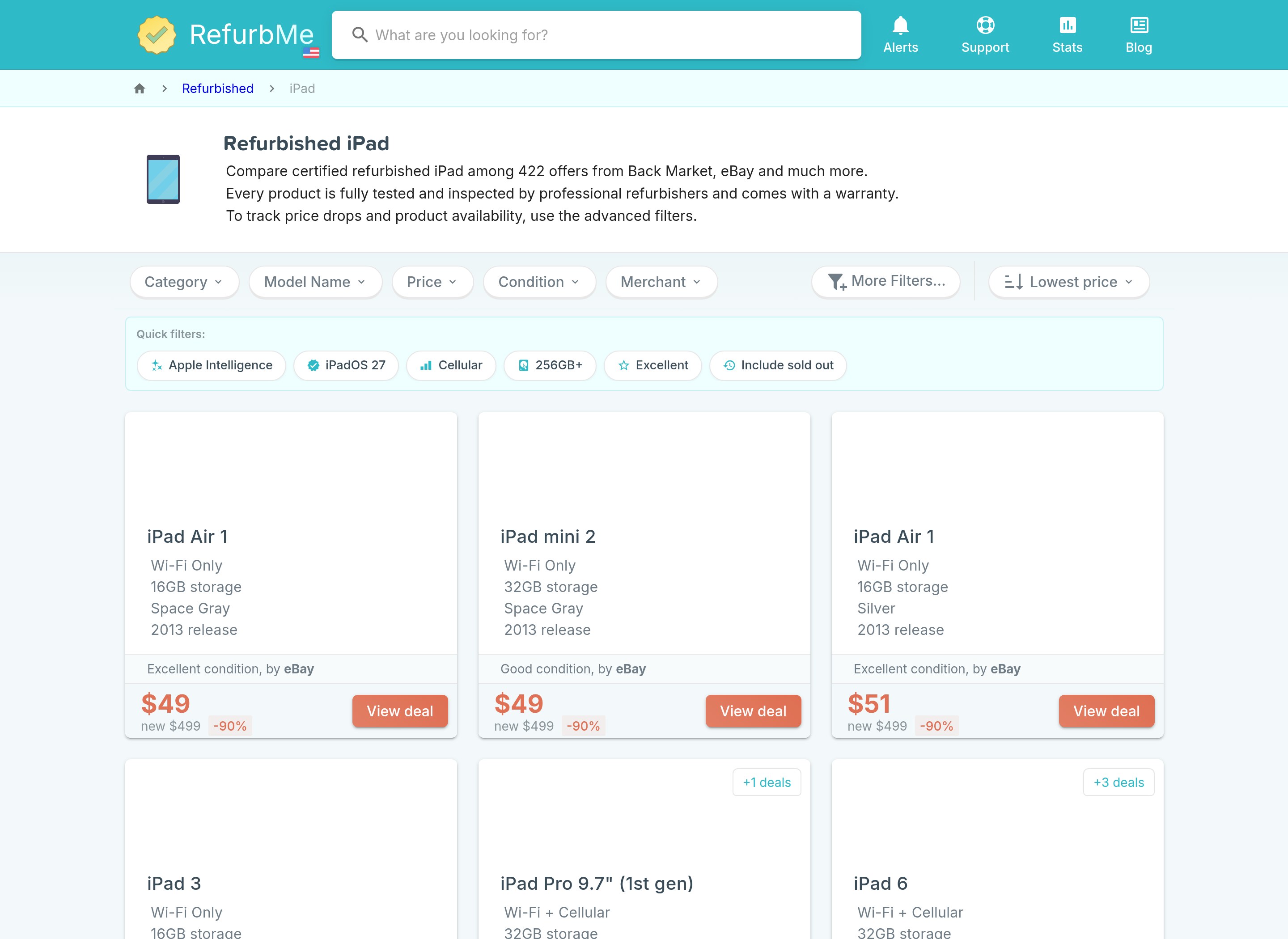This screenshot has width=1288, height=939.
Task: Click +3 deals badge on iPad 6
Action: click(x=1119, y=782)
